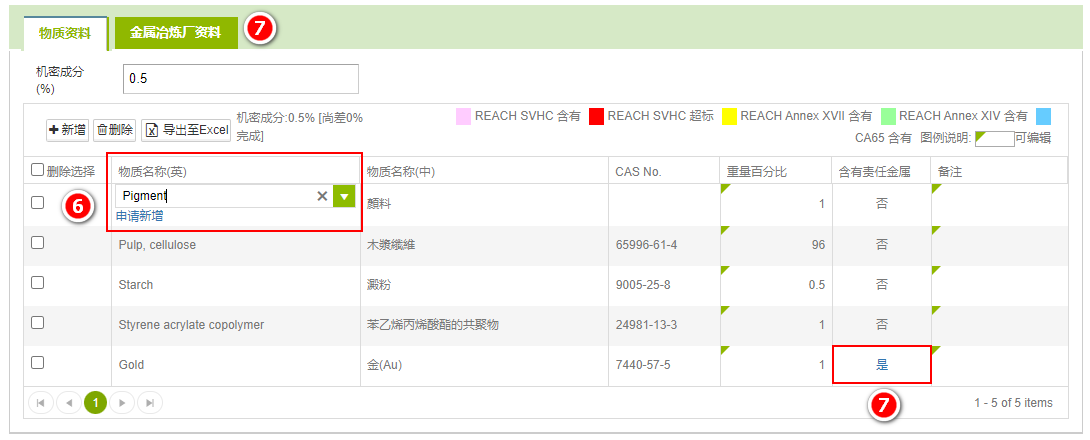This screenshot has height=440, width=1090.
Task: Select current page number 1 button
Action: 95,403
